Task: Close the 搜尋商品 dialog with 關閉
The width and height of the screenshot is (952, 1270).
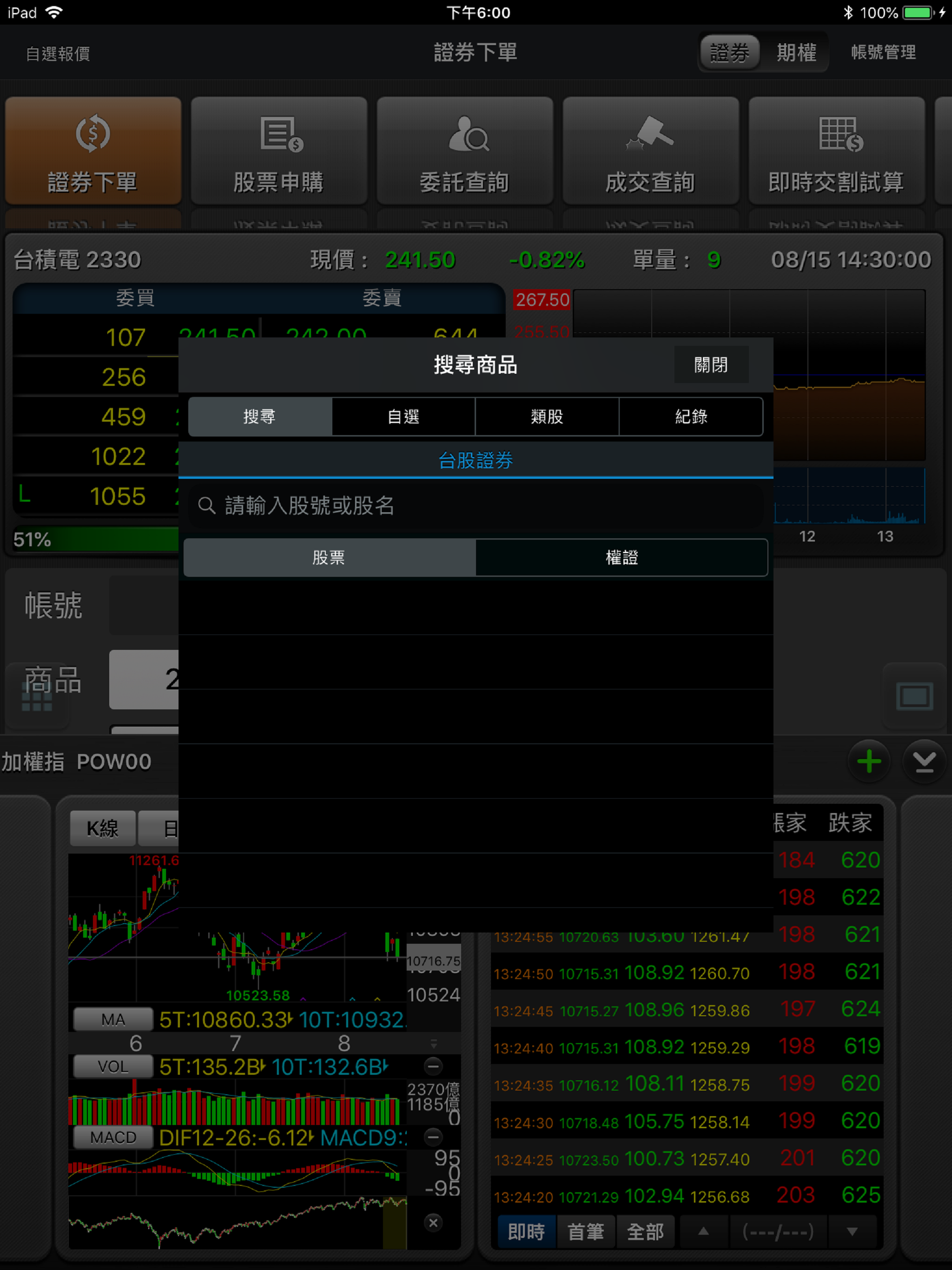Action: [x=711, y=364]
